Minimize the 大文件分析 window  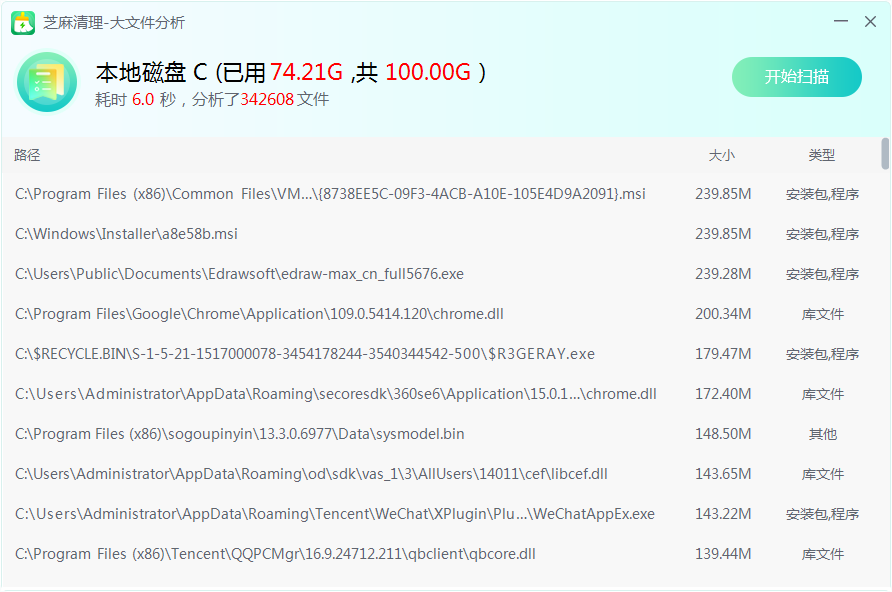841,22
